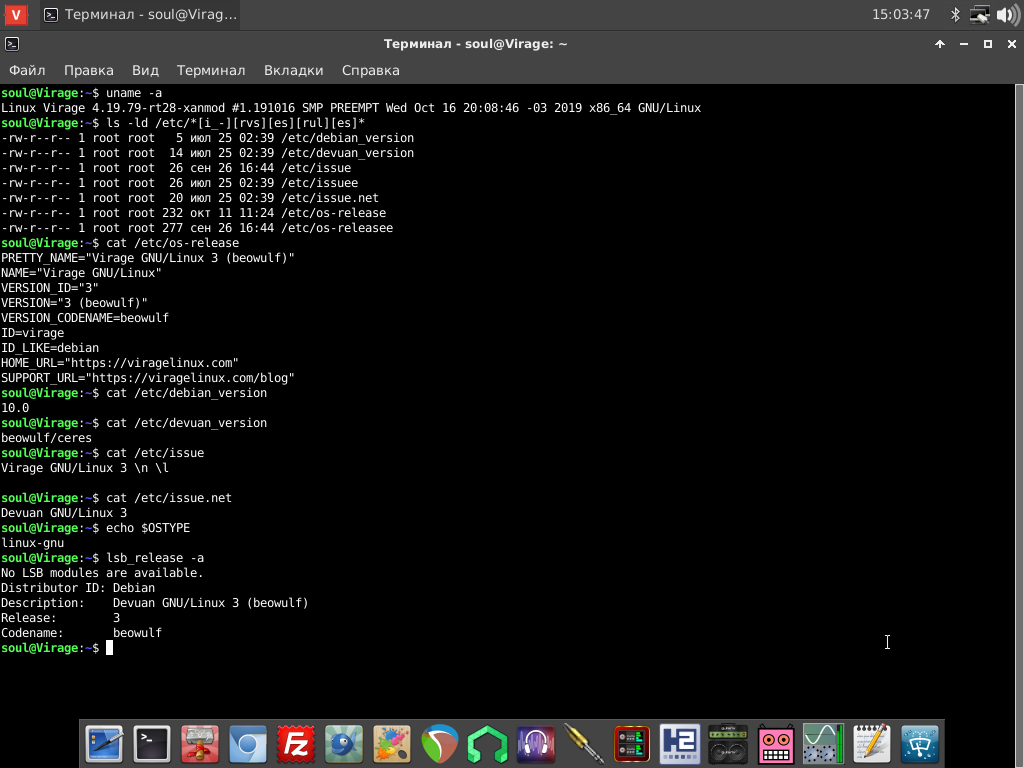This screenshot has width=1024, height=768.
Task: Close the terminal window
Action: (1012, 44)
